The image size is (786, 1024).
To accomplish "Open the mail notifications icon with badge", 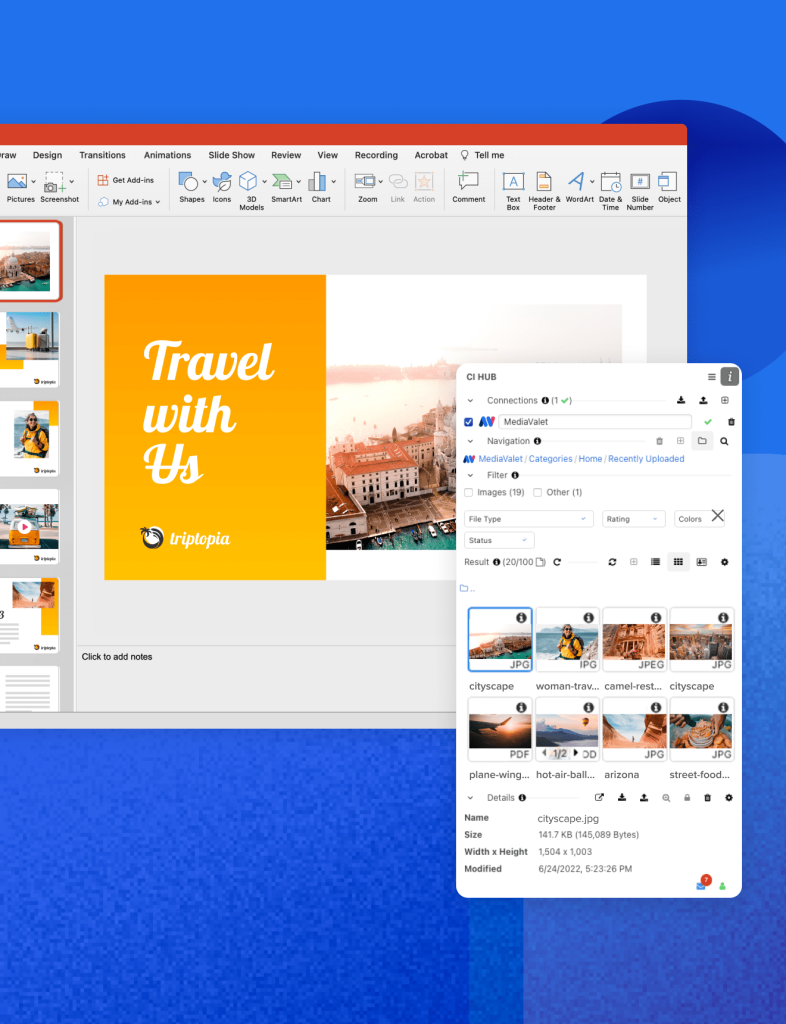I will pyautogui.click(x=702, y=884).
